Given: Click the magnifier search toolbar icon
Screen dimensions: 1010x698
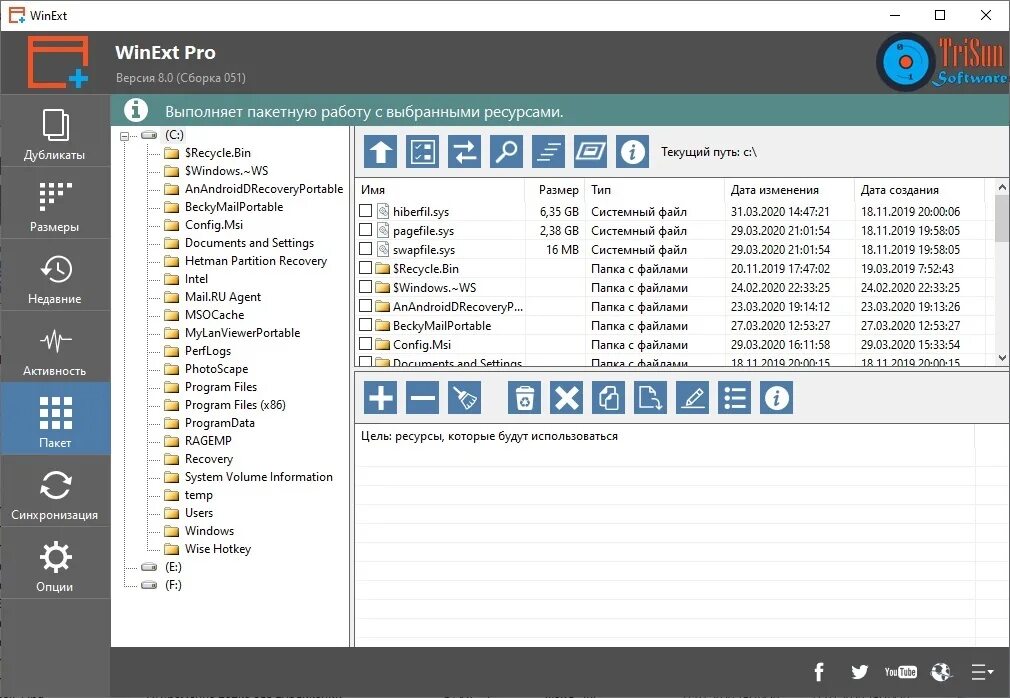Looking at the screenshot, I should [506, 152].
